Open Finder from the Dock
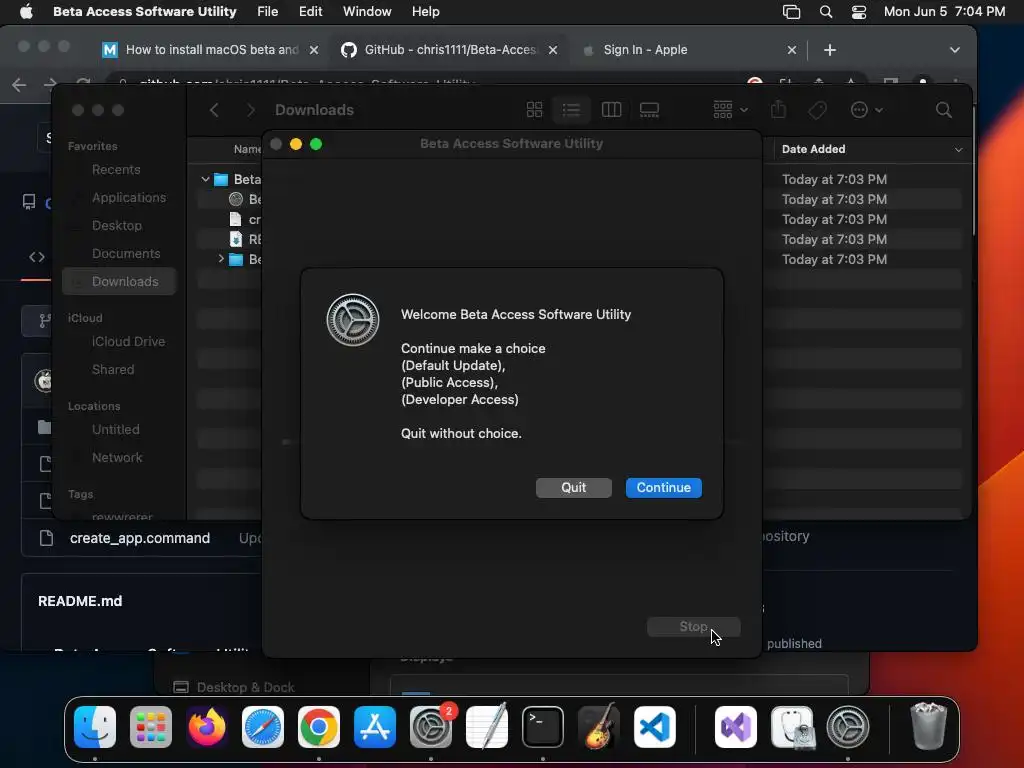This screenshot has width=1024, height=768. 95,727
